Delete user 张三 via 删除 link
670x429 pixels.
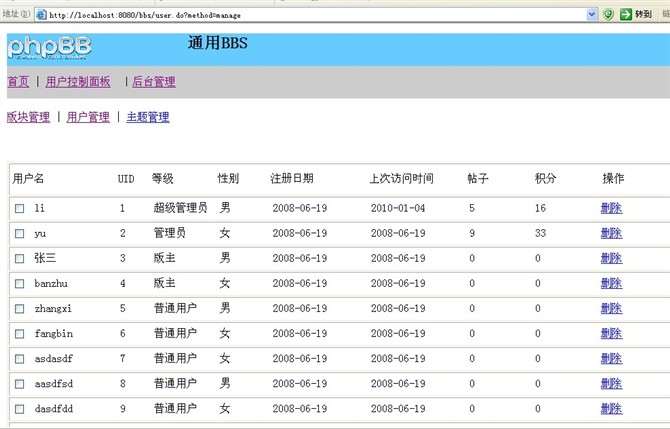[x=611, y=258]
